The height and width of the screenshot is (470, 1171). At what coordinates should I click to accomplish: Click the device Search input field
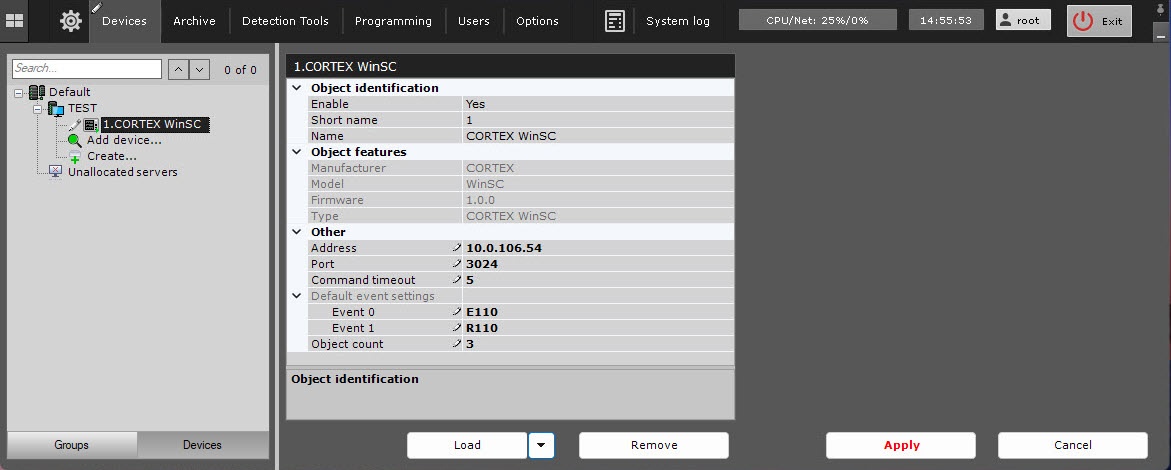pos(86,69)
